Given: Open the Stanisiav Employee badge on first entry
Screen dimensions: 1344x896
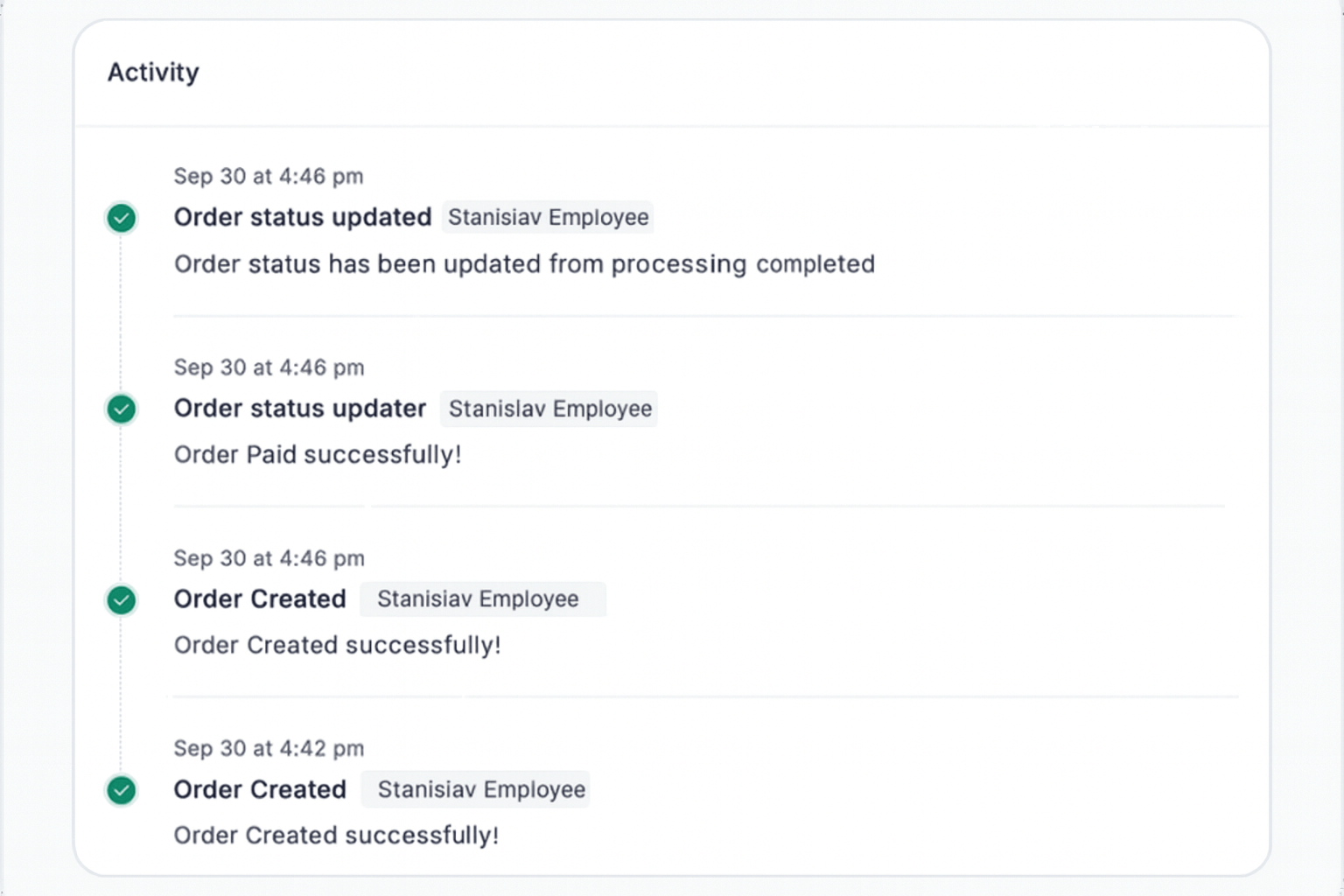Looking at the screenshot, I should click(547, 217).
